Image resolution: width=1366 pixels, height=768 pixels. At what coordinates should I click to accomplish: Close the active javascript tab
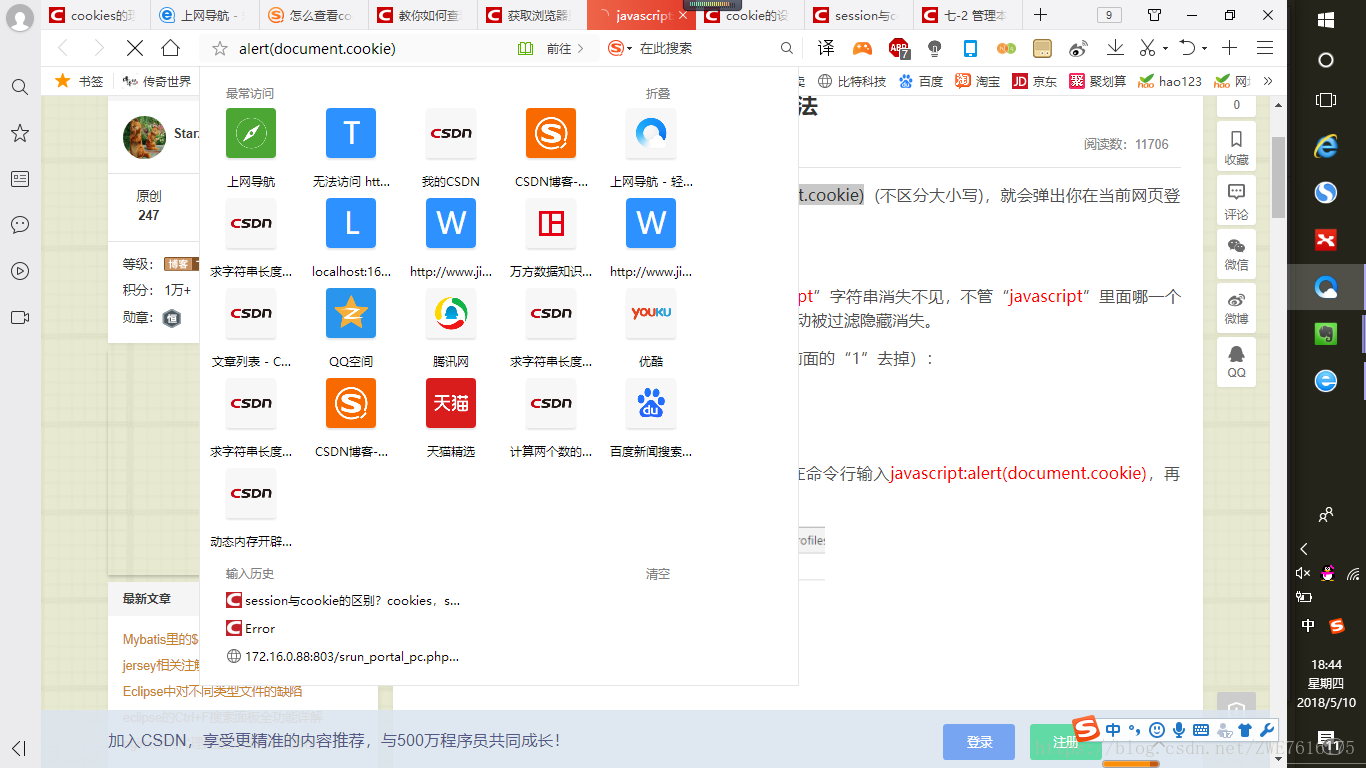[684, 16]
